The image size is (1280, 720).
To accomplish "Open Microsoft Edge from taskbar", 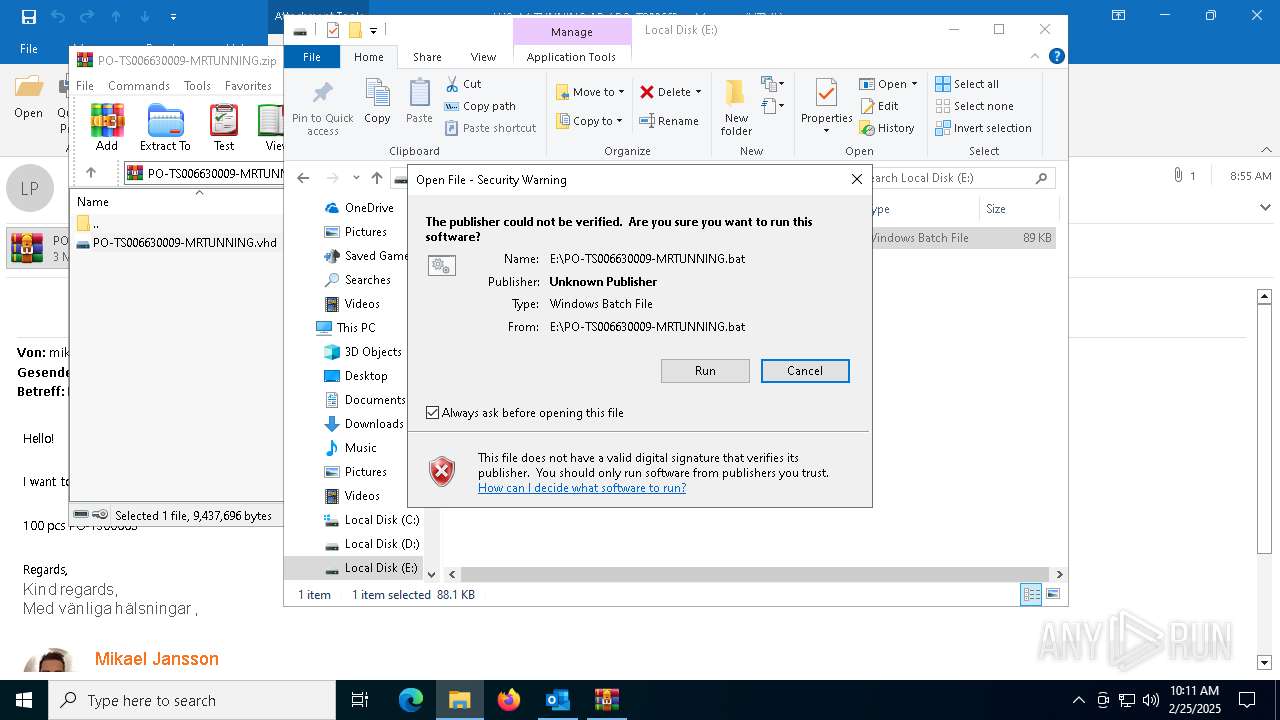I will click(x=411, y=700).
